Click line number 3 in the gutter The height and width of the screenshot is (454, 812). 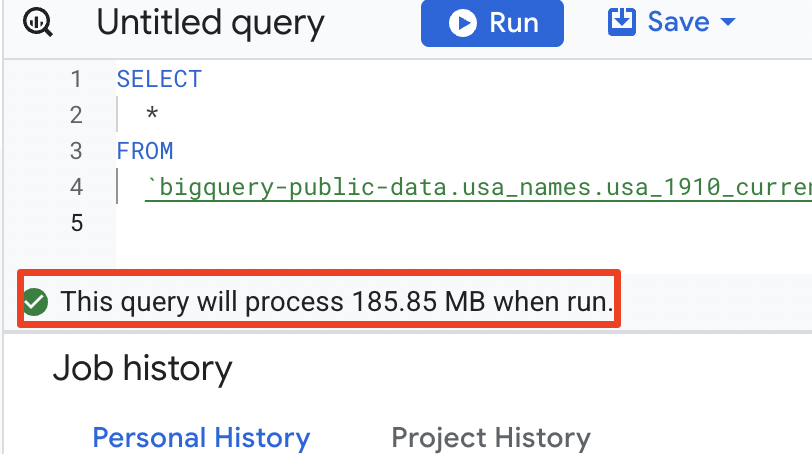[x=77, y=151]
